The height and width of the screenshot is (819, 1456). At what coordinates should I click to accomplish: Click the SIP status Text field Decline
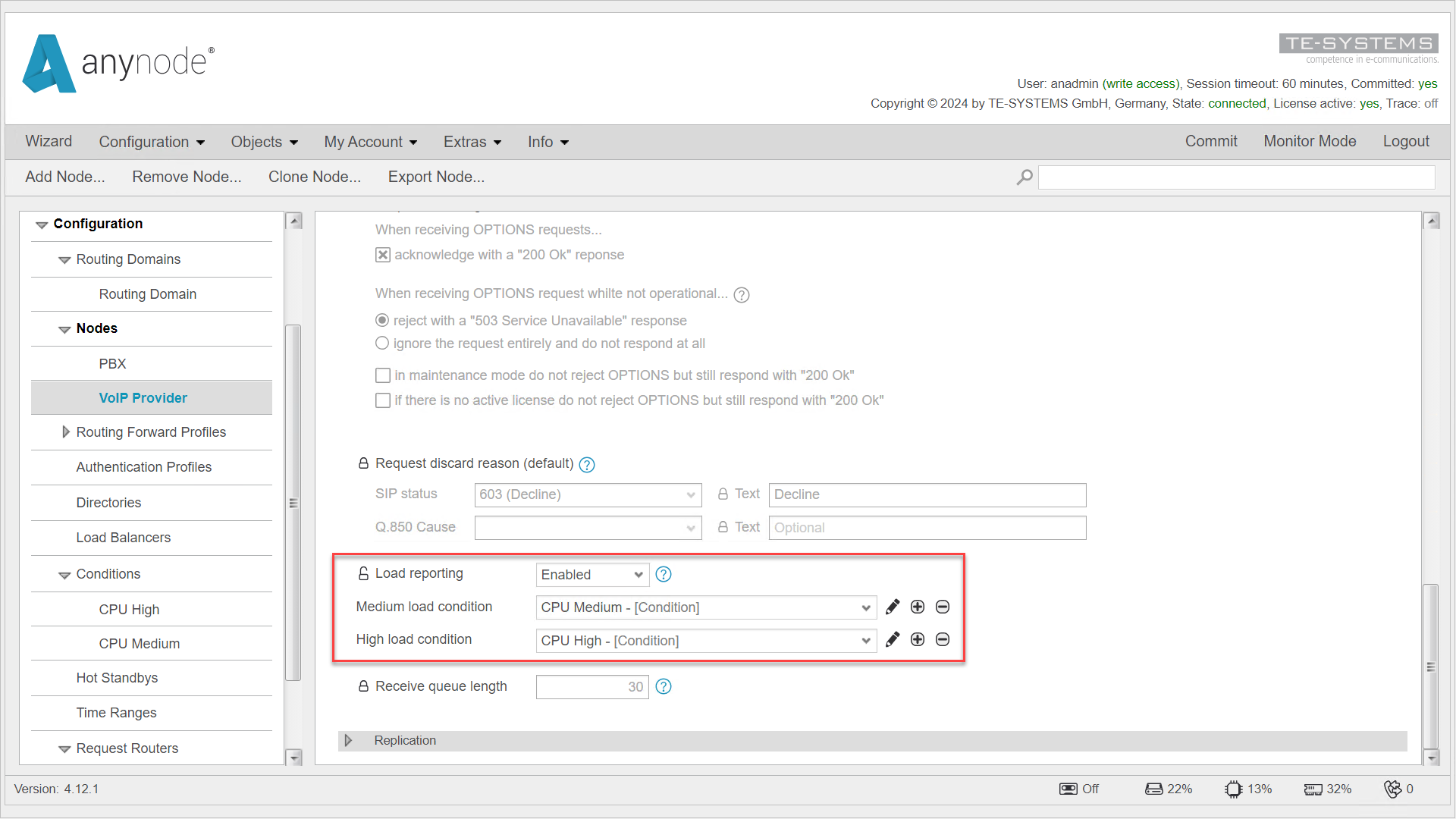(927, 494)
